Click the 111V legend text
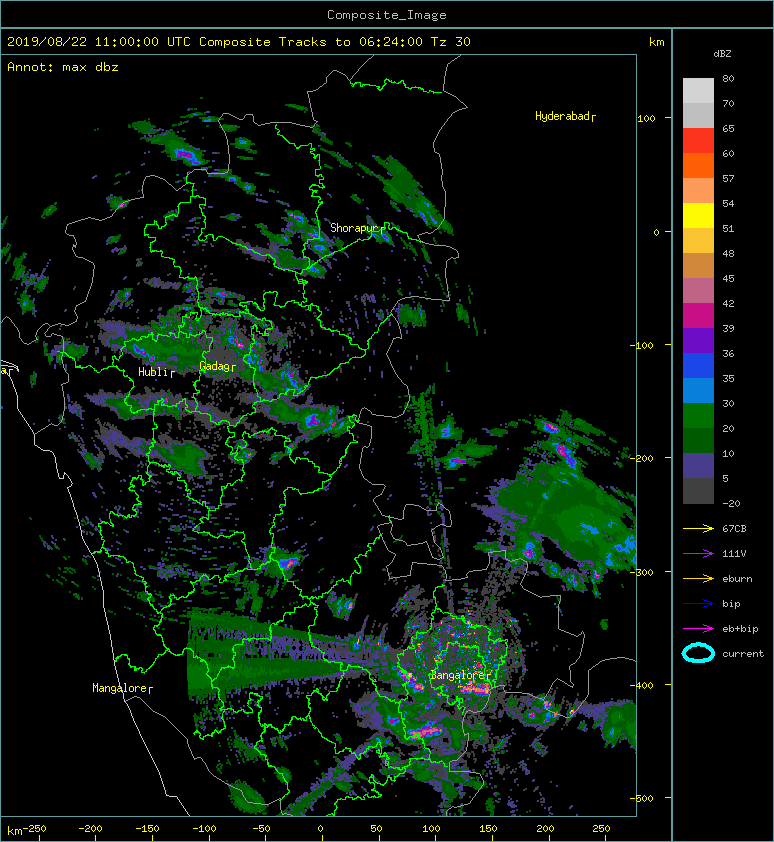 (734, 554)
